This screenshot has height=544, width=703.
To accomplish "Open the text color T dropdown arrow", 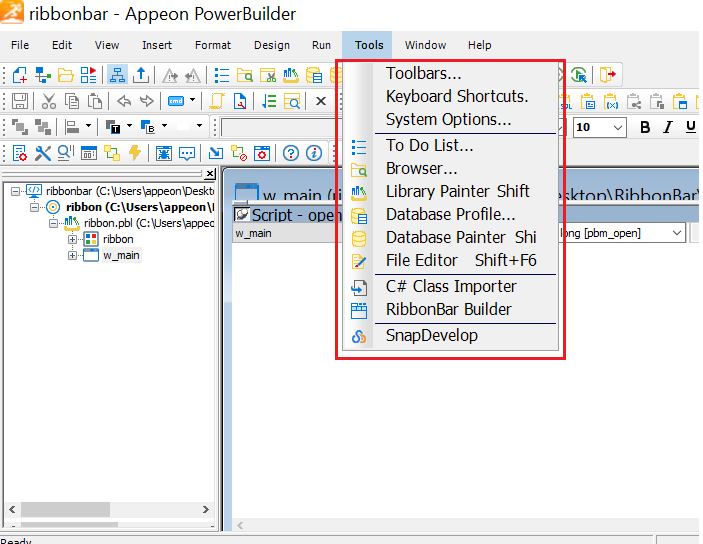I will (130, 126).
